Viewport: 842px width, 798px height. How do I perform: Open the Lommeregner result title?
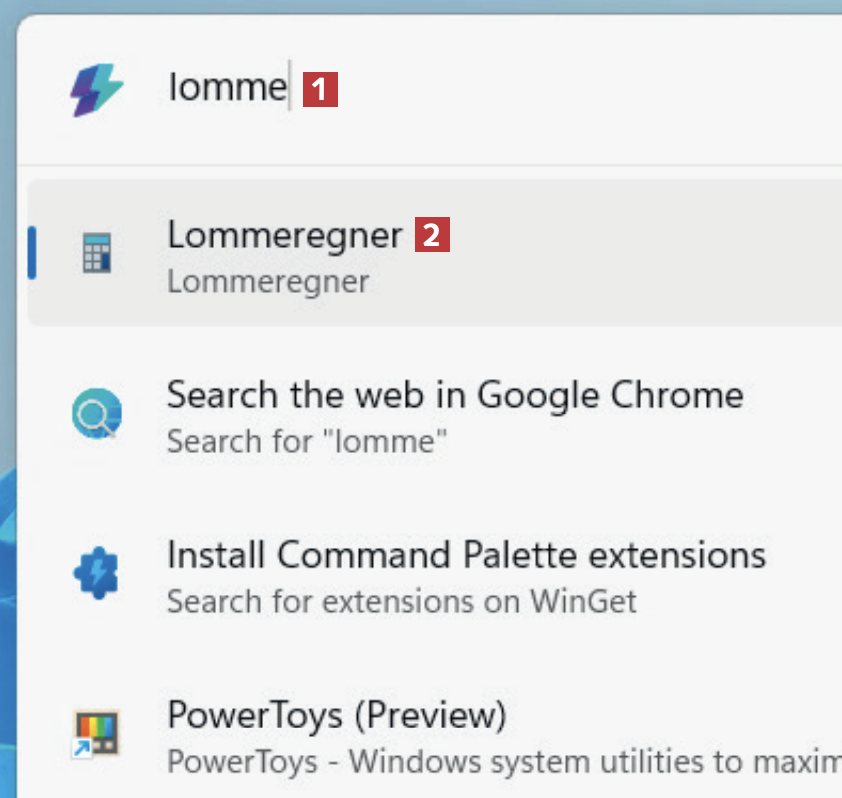pyautogui.click(x=284, y=235)
